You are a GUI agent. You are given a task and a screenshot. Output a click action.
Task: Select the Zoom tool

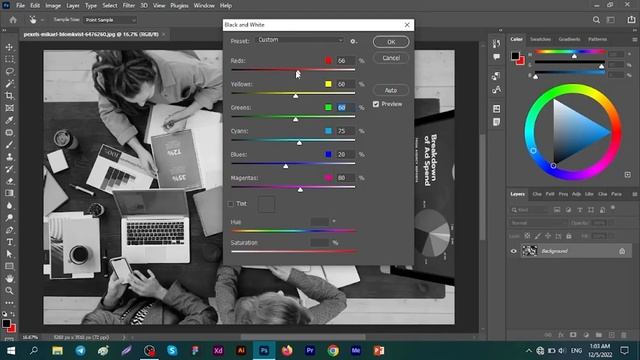click(9, 291)
